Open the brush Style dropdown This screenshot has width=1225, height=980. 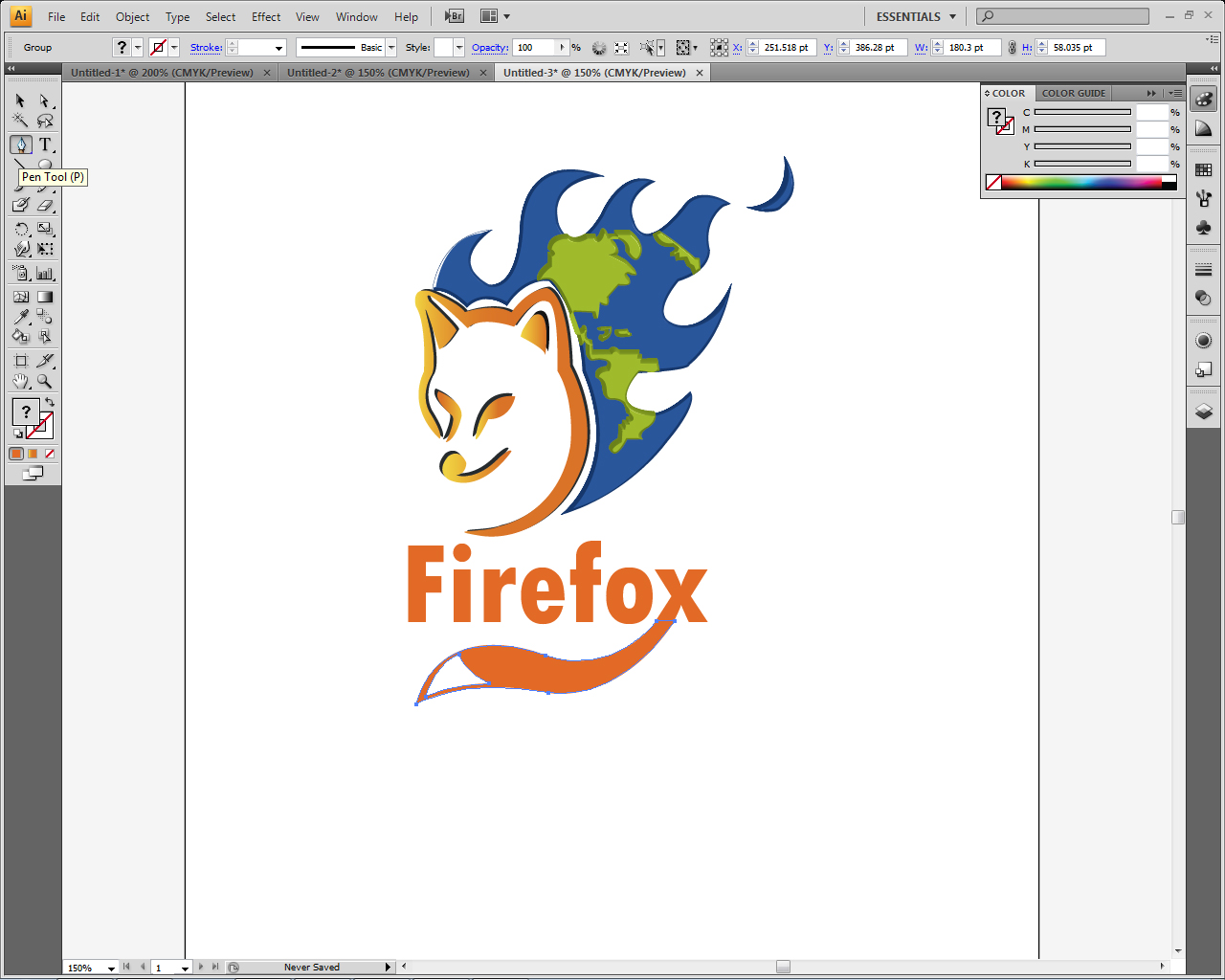point(457,47)
